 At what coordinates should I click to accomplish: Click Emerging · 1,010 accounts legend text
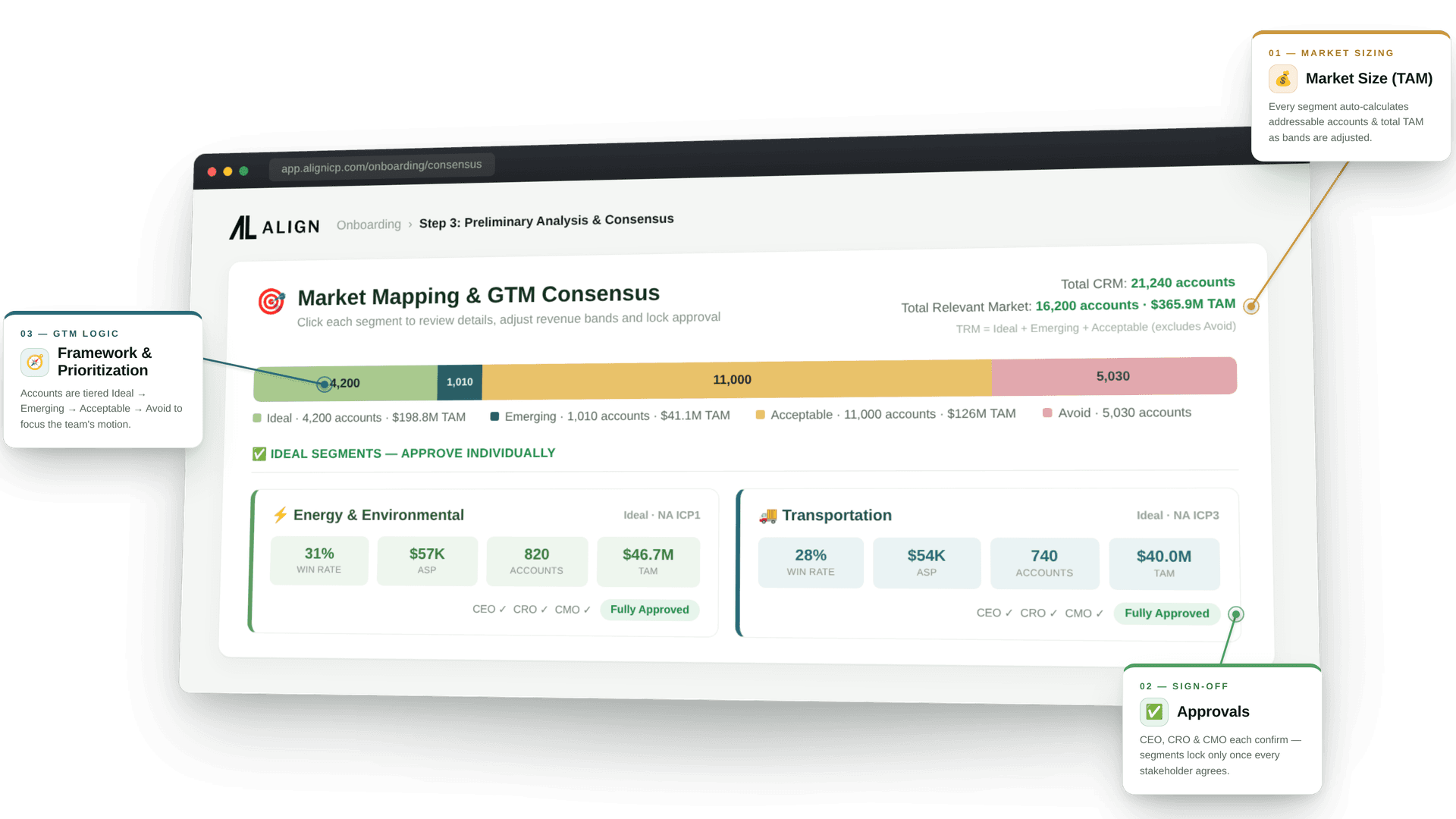[617, 416]
